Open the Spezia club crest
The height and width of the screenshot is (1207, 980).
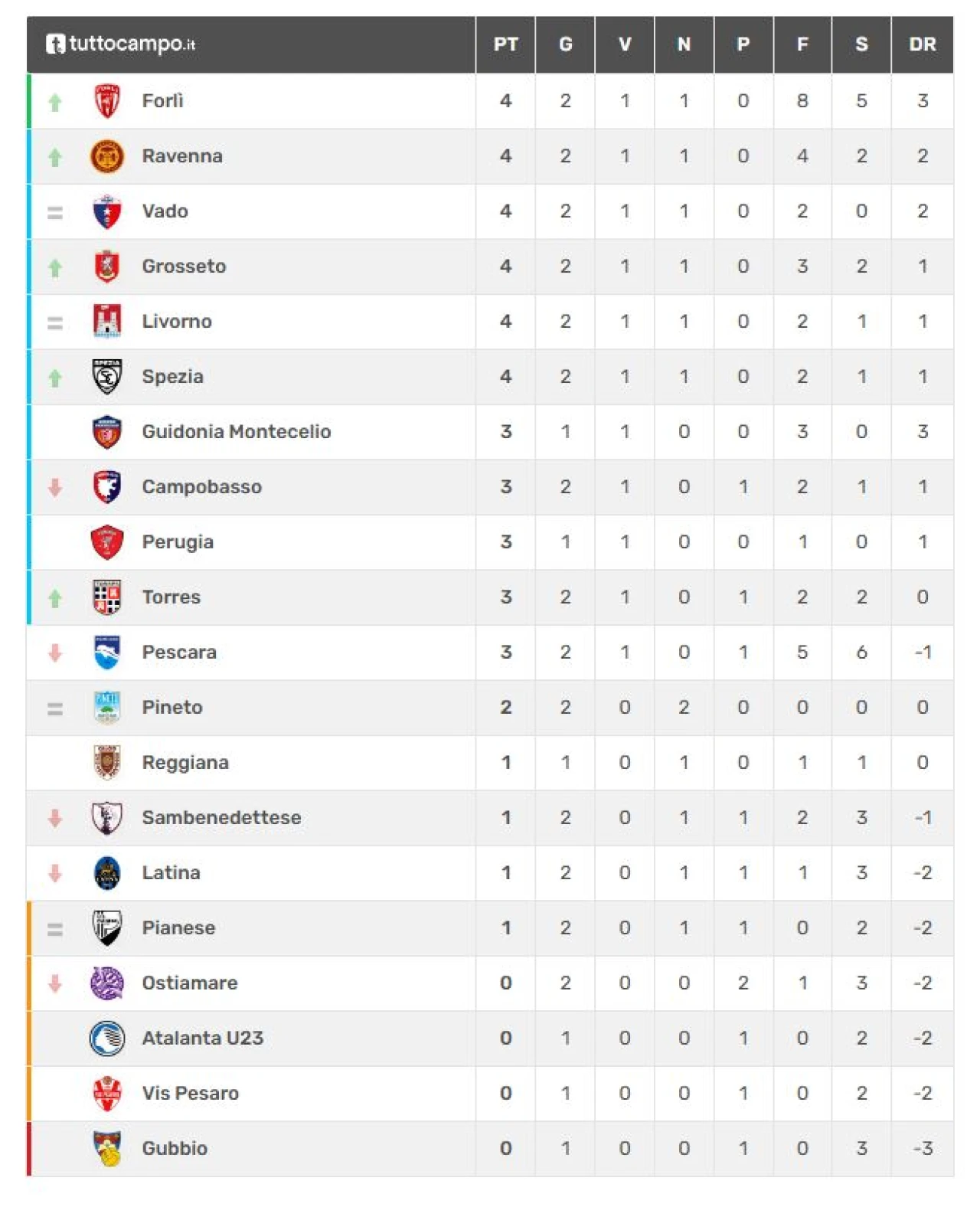pyautogui.click(x=107, y=377)
